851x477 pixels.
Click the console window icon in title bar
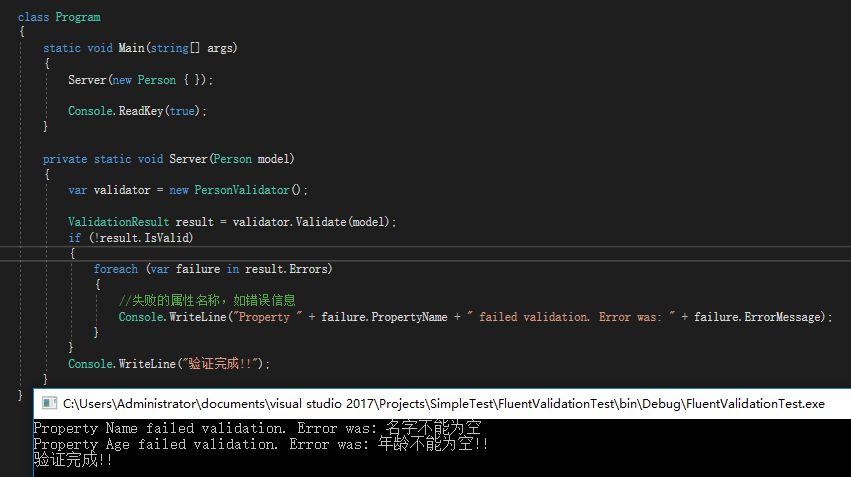tap(49, 403)
